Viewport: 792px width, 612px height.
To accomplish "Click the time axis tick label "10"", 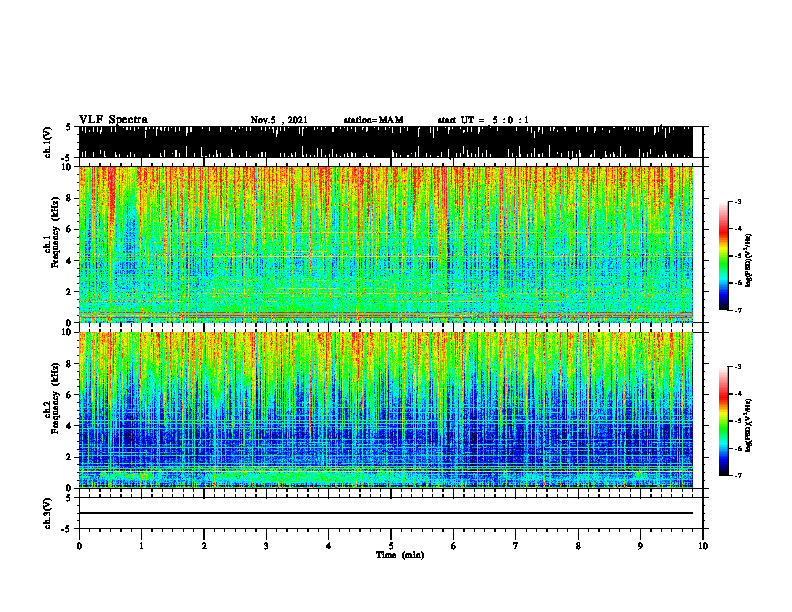I will click(703, 546).
